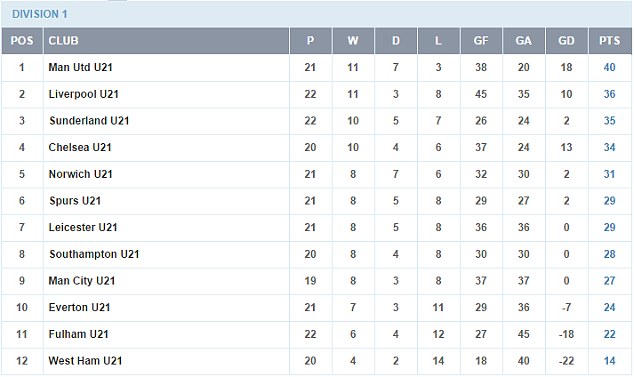Click the GA column header
The image size is (634, 377).
click(x=524, y=41)
